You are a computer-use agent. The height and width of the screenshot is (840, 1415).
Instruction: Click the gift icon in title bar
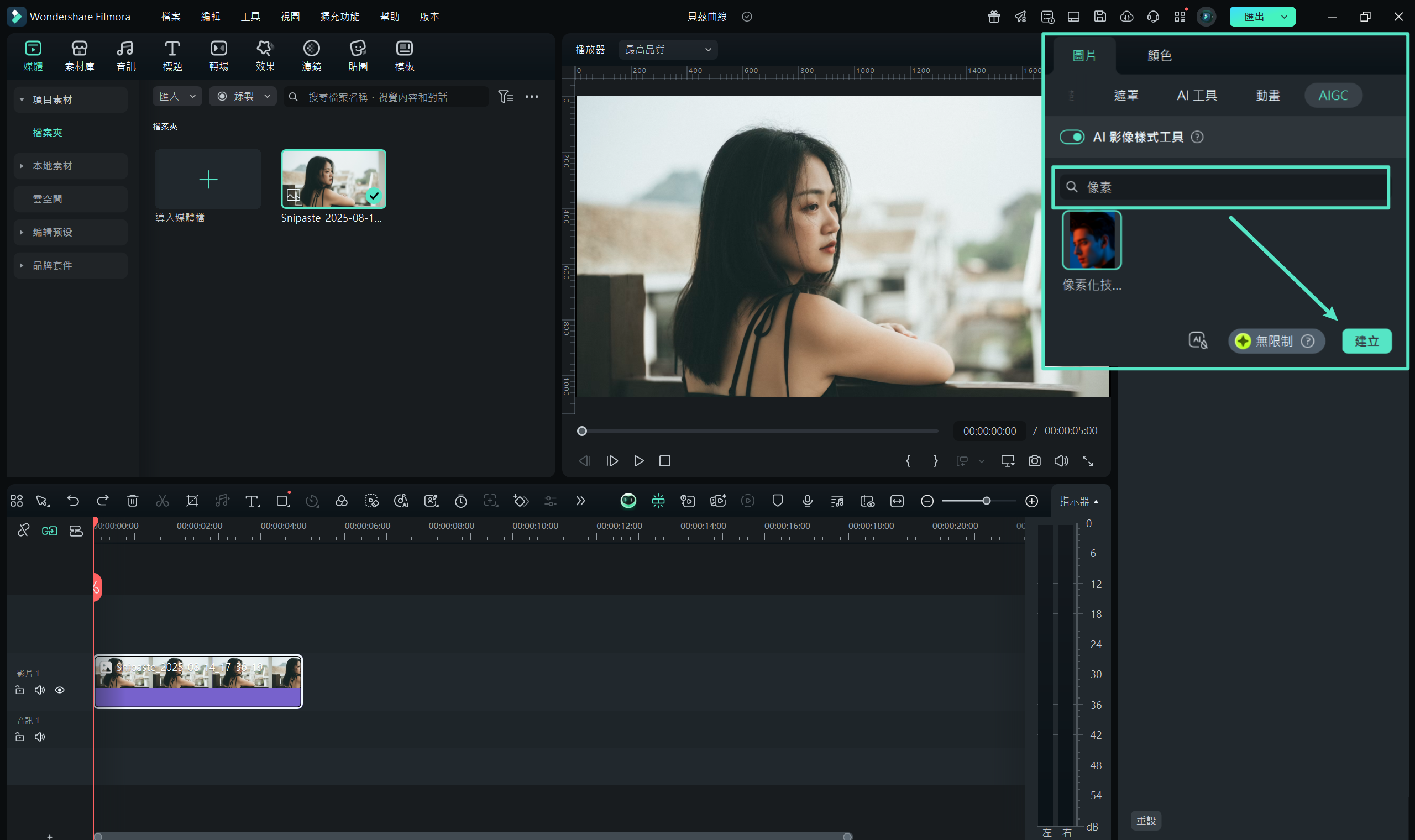pyautogui.click(x=993, y=17)
